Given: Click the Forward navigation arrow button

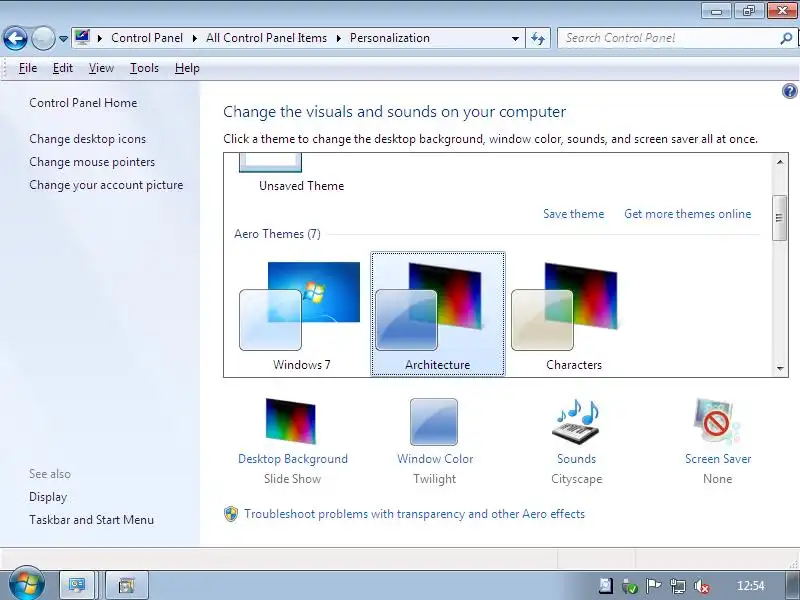Looking at the screenshot, I should (x=43, y=38).
